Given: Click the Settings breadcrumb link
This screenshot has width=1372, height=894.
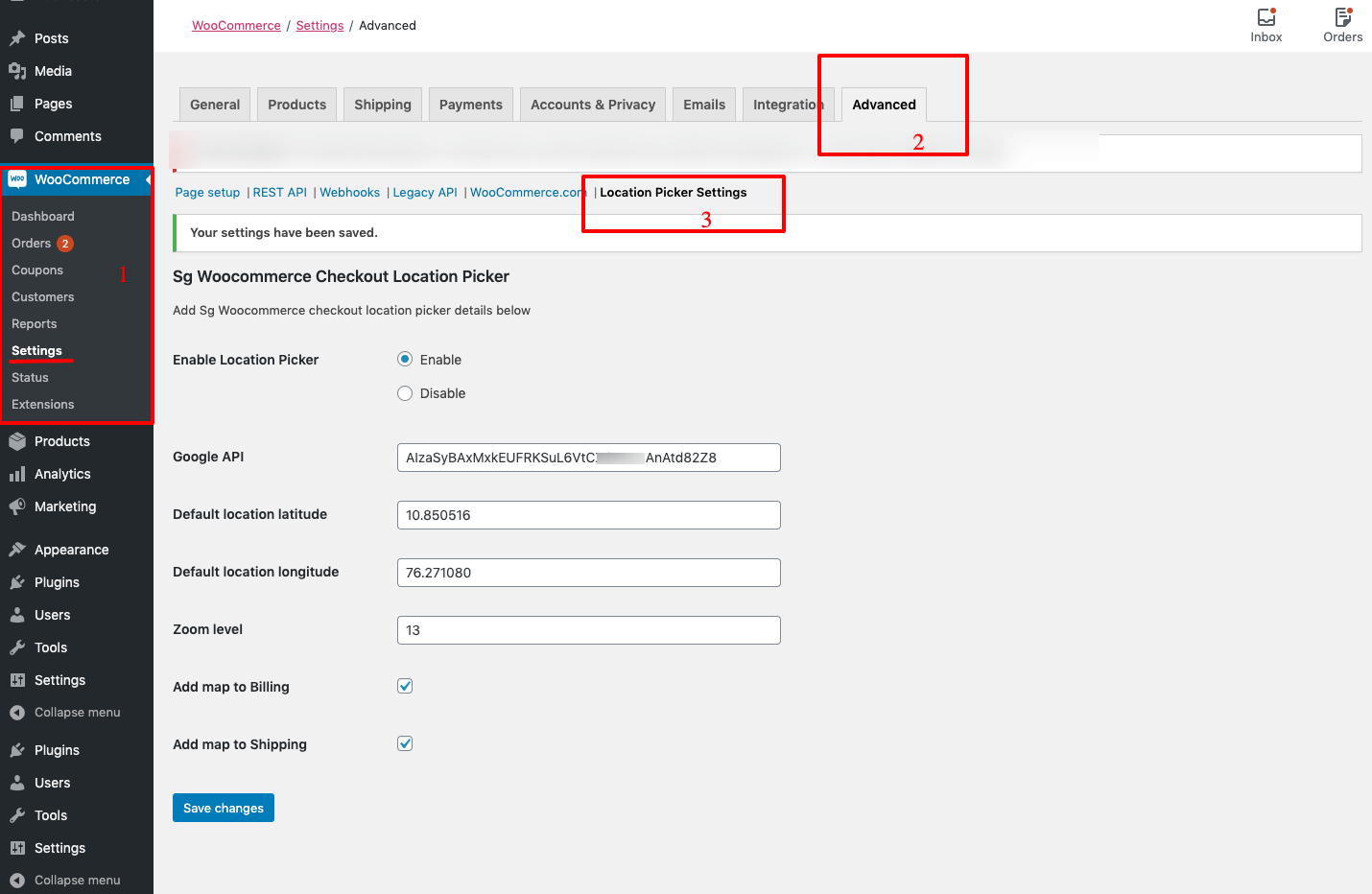Looking at the screenshot, I should (319, 25).
